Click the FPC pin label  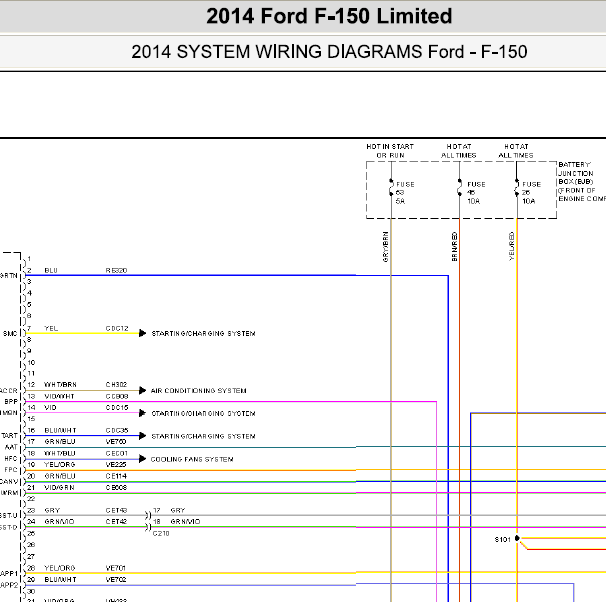pyautogui.click(x=11, y=470)
